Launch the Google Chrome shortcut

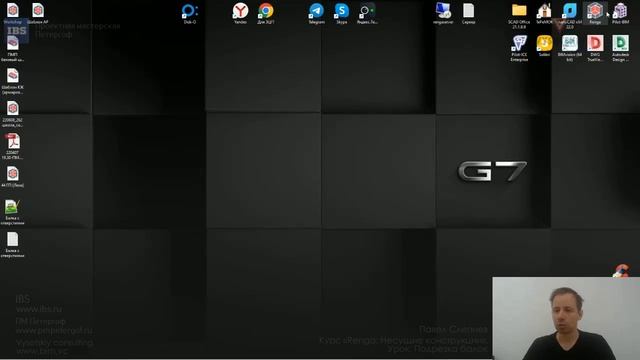[x=266, y=11]
